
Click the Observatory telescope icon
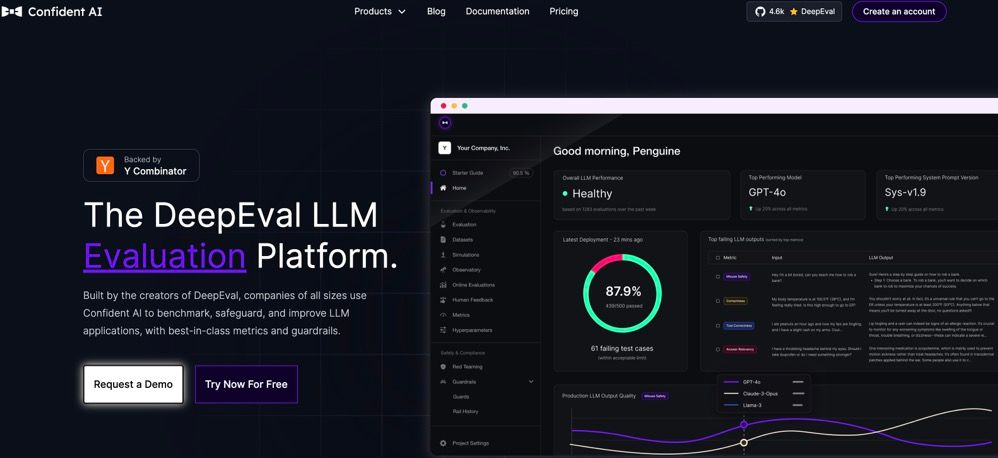point(443,270)
